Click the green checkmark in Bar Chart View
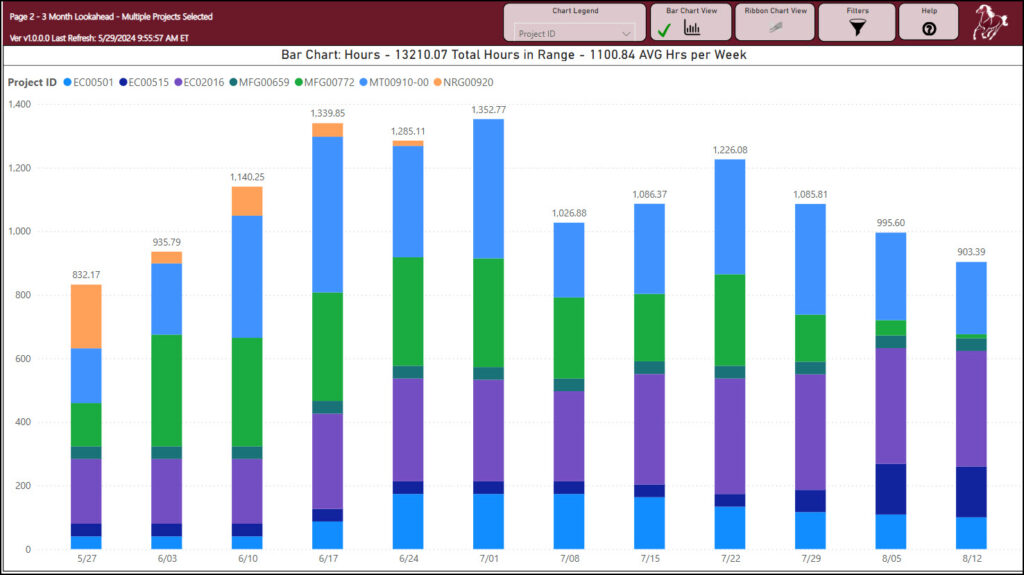 point(665,30)
